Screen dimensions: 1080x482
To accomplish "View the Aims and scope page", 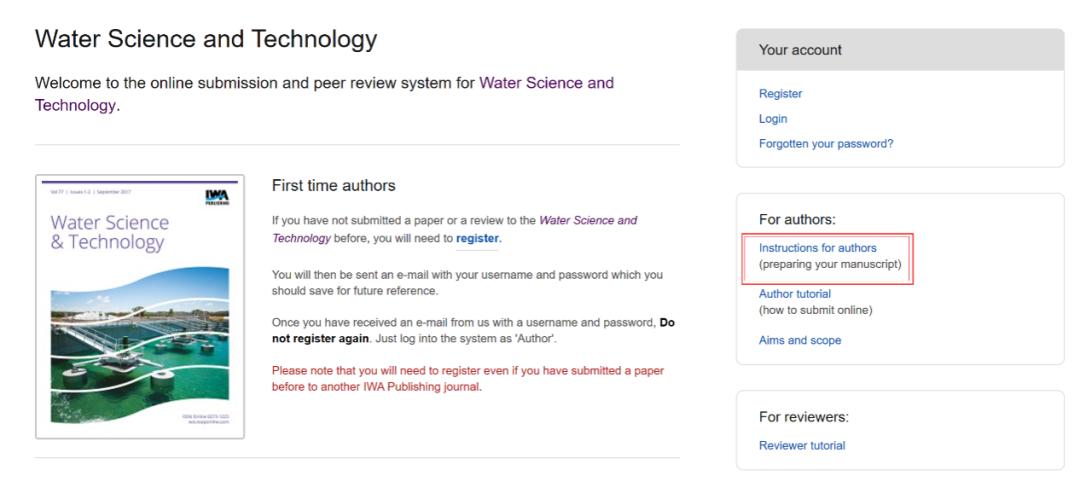I will tap(800, 340).
